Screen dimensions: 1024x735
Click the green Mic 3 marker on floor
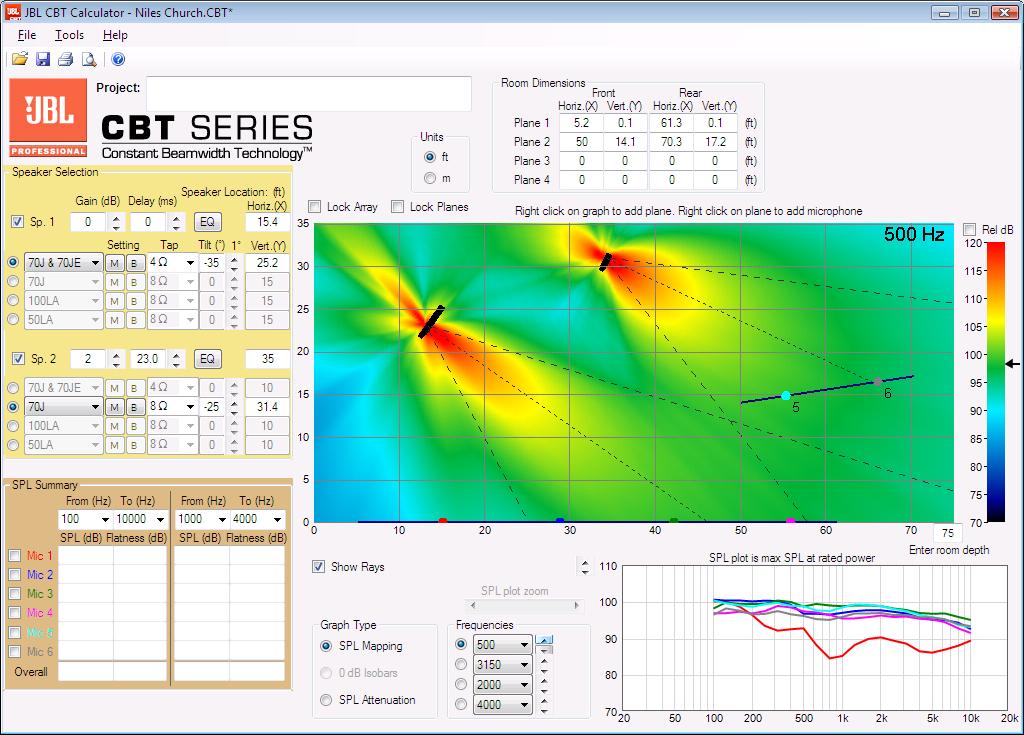pyautogui.click(x=674, y=521)
